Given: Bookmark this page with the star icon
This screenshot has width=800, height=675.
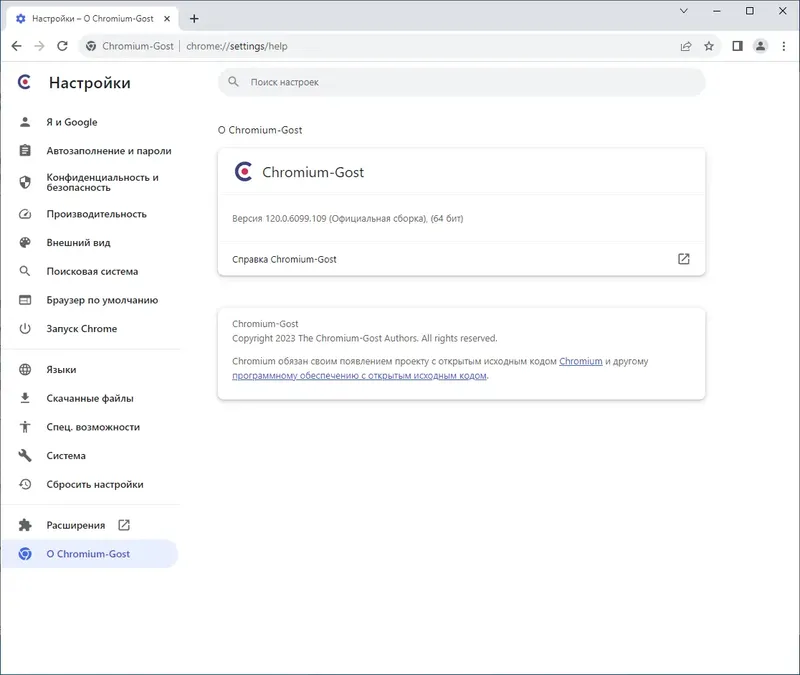Looking at the screenshot, I should (710, 46).
